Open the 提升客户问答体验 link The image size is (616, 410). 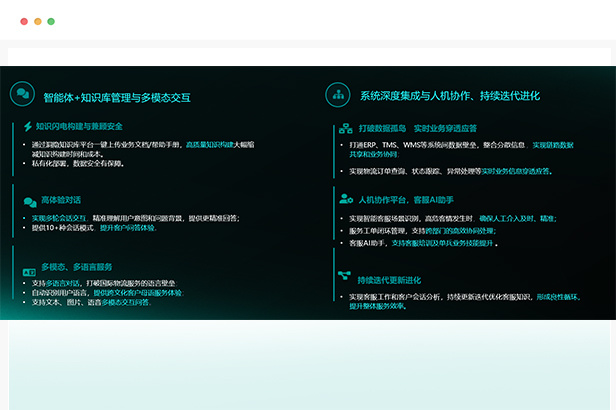point(127,227)
